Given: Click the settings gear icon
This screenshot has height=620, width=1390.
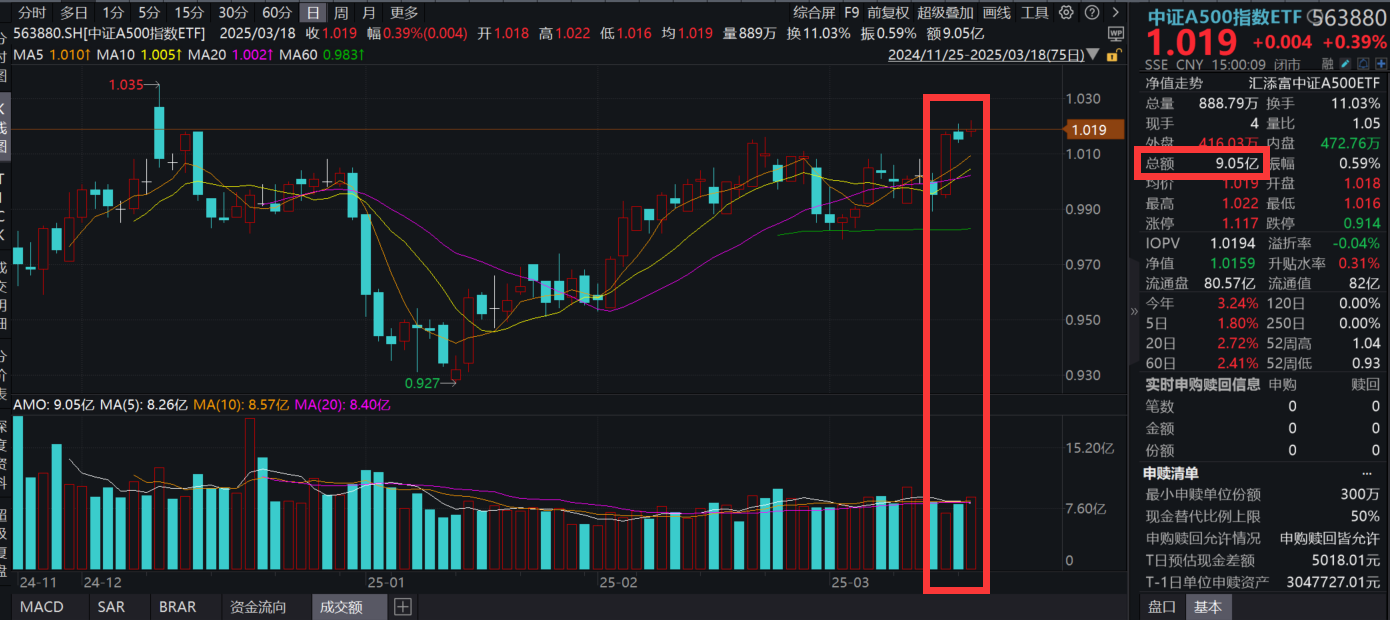Looking at the screenshot, I should 1065,14.
